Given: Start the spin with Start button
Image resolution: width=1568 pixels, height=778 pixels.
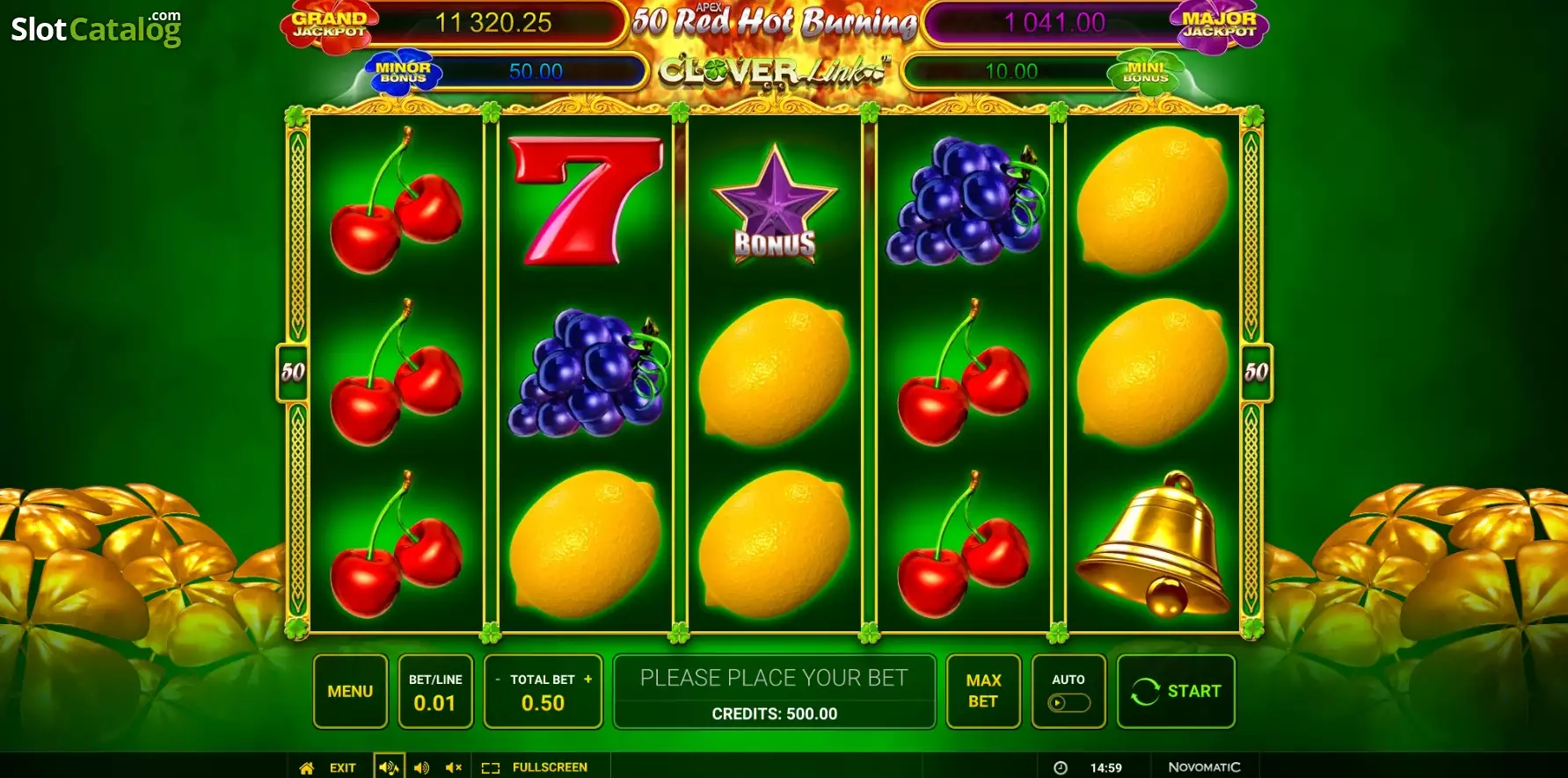Looking at the screenshot, I should tap(1176, 692).
